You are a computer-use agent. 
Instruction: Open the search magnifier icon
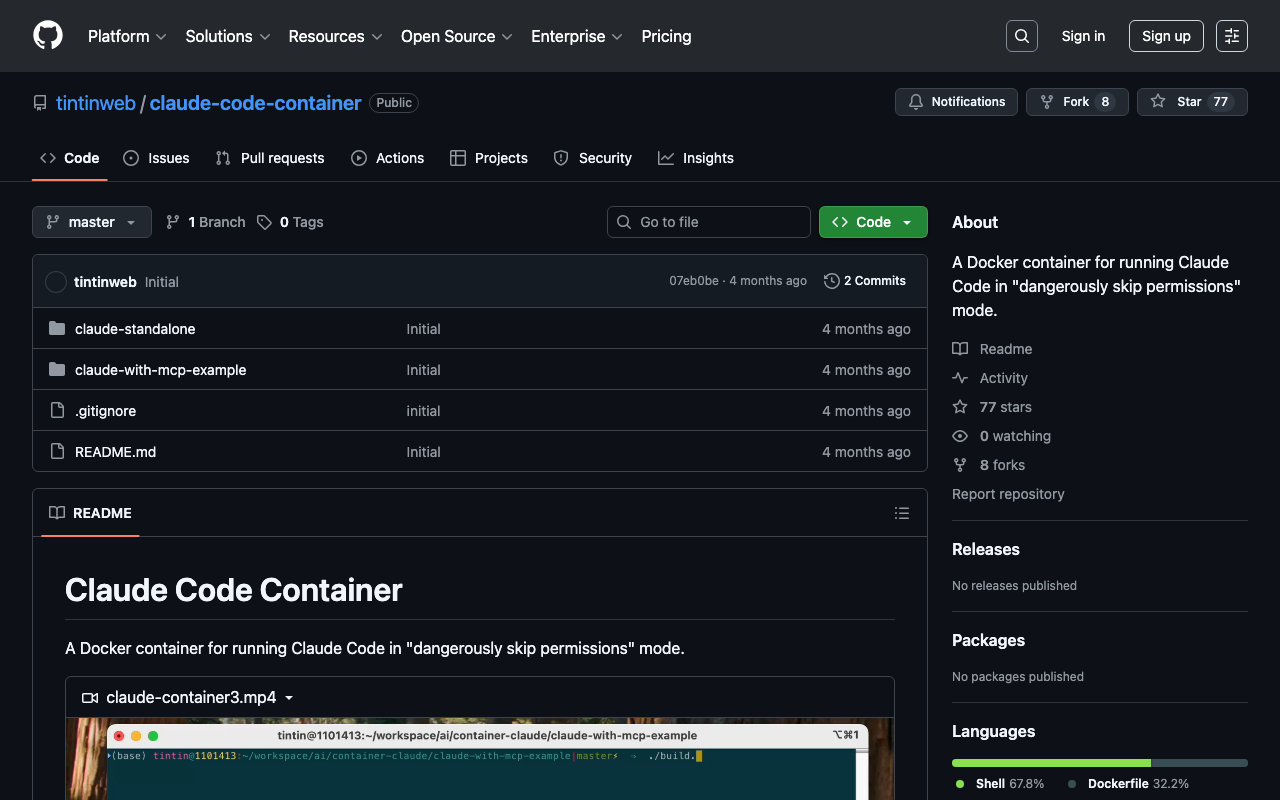(x=1021, y=36)
